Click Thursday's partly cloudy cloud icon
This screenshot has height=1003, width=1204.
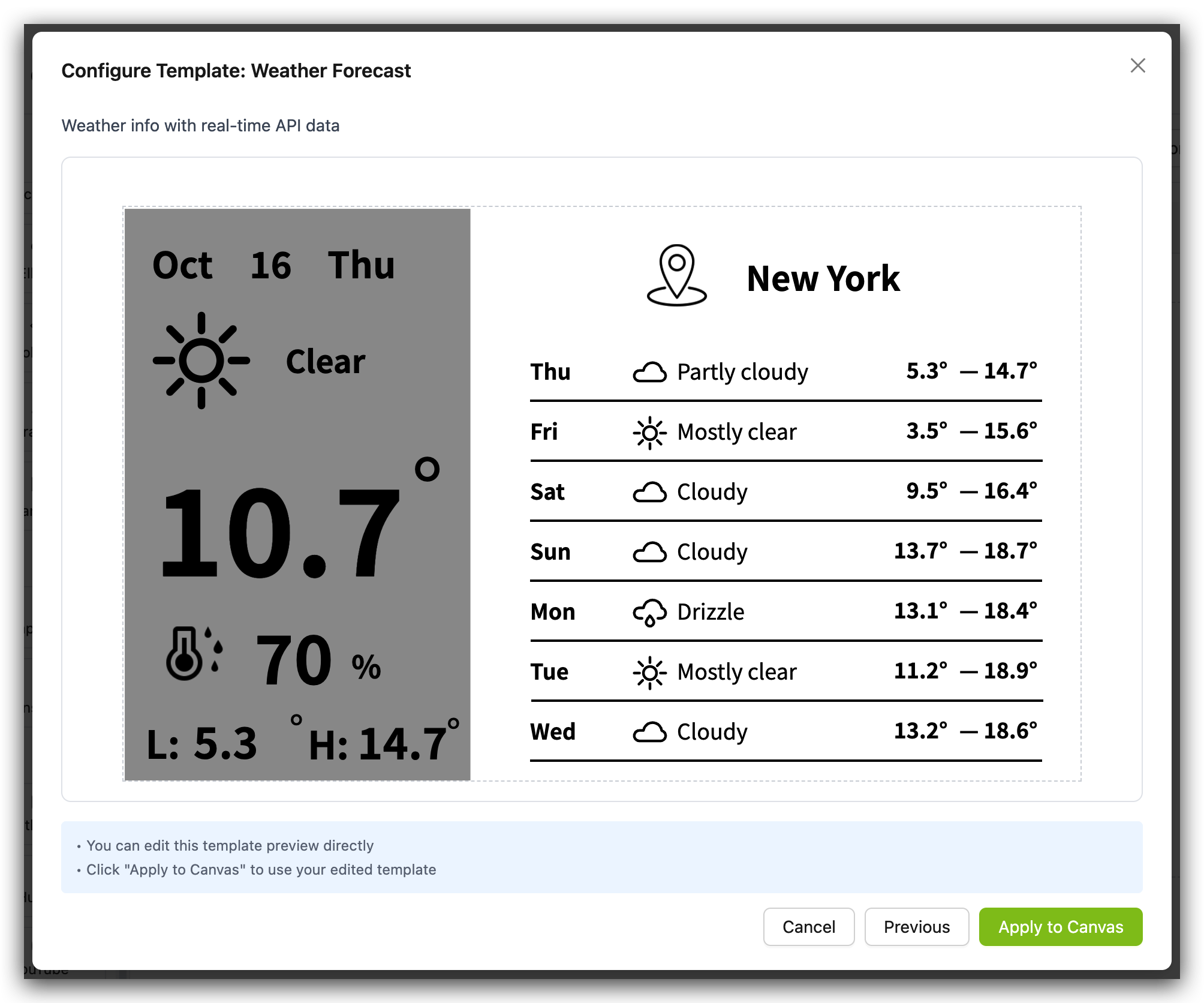649,373
